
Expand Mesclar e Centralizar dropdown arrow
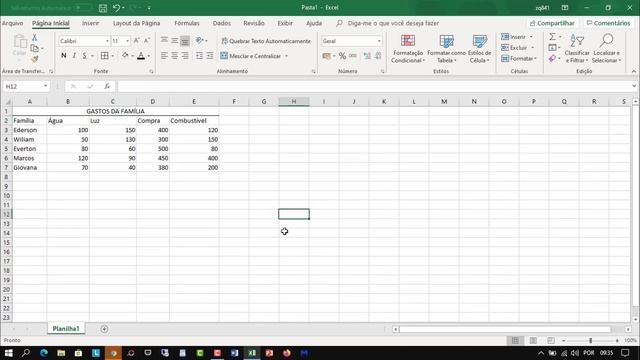287,56
